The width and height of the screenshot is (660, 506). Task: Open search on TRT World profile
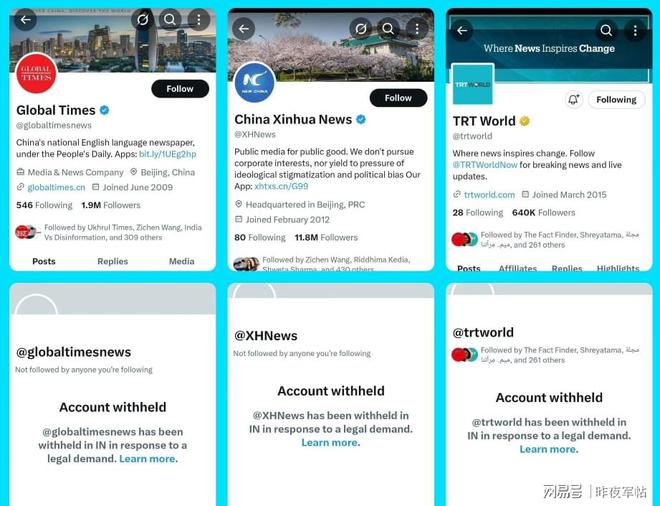606,31
